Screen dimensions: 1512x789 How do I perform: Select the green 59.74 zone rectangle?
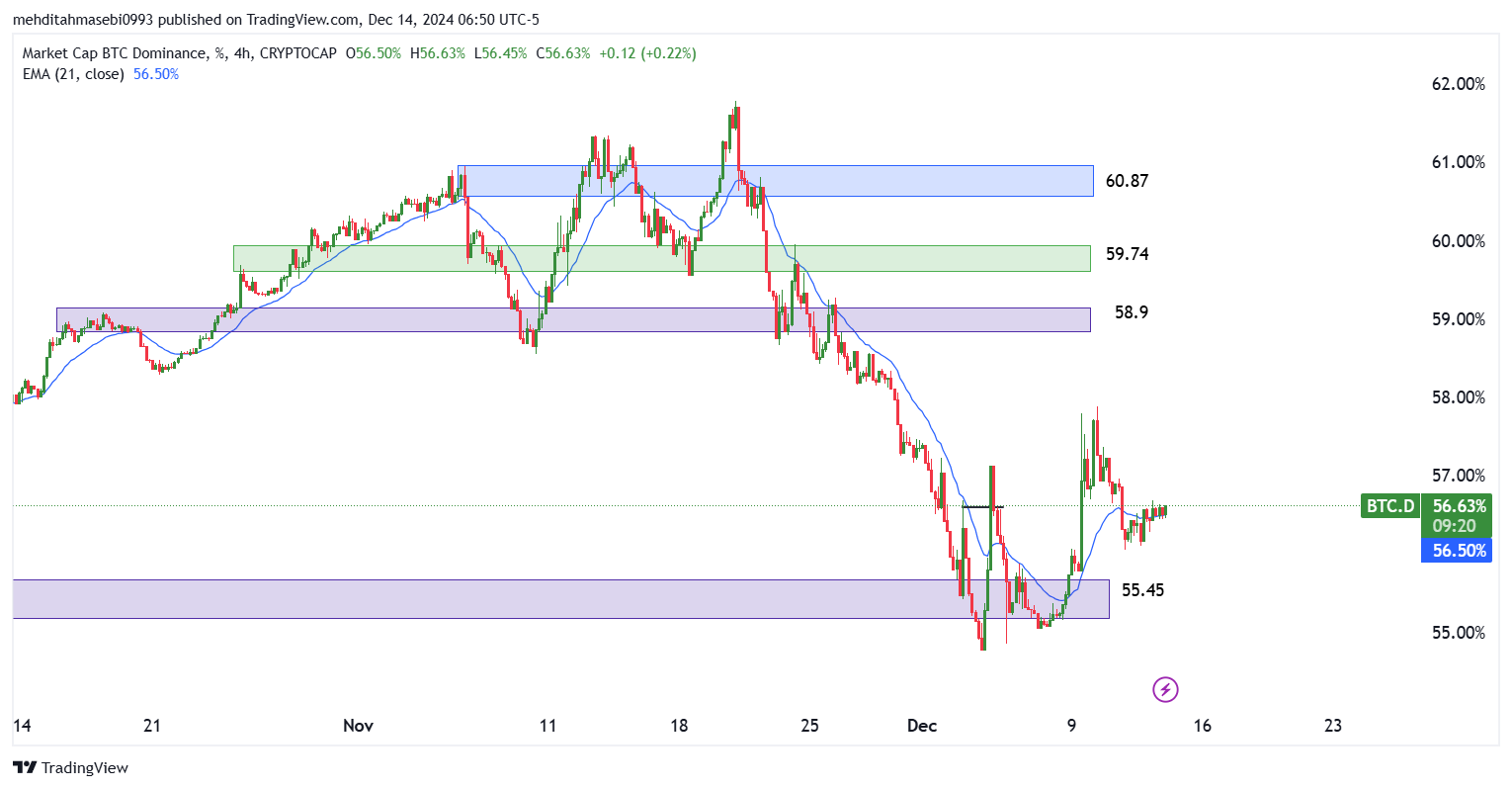pyautogui.click(x=662, y=258)
